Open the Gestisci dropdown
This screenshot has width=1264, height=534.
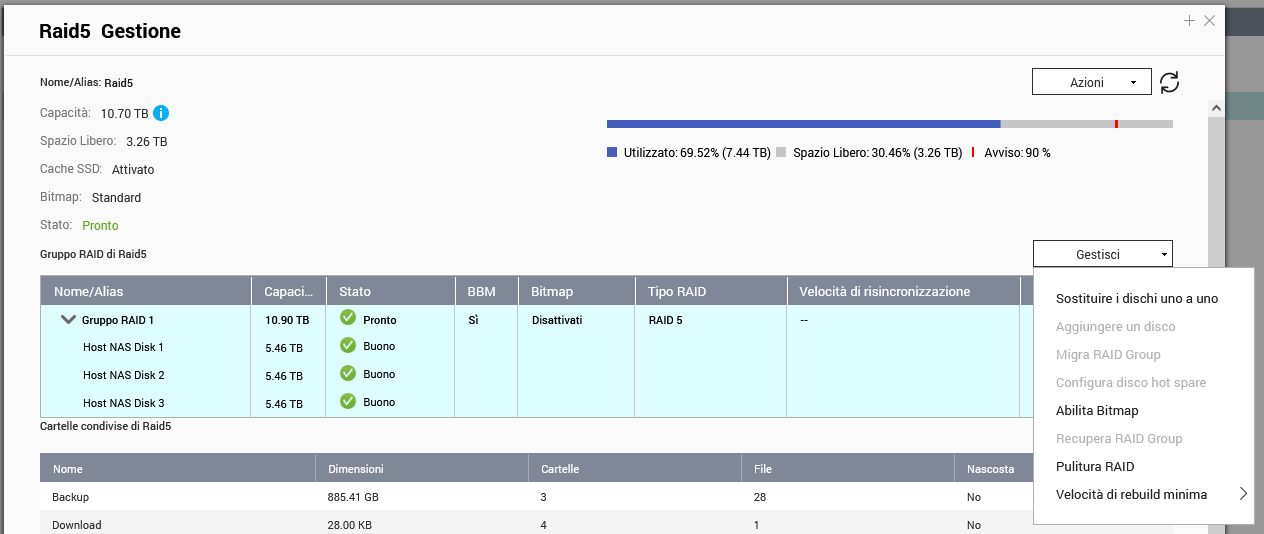(1102, 254)
